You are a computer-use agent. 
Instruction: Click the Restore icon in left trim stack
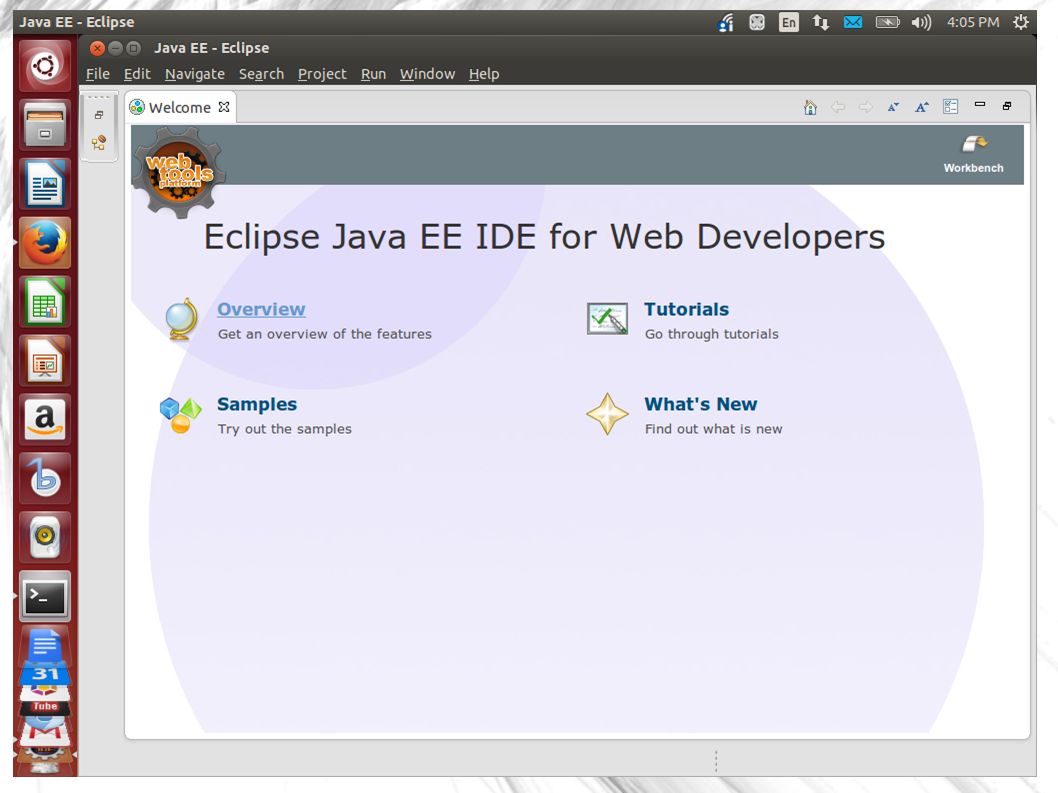click(x=99, y=115)
